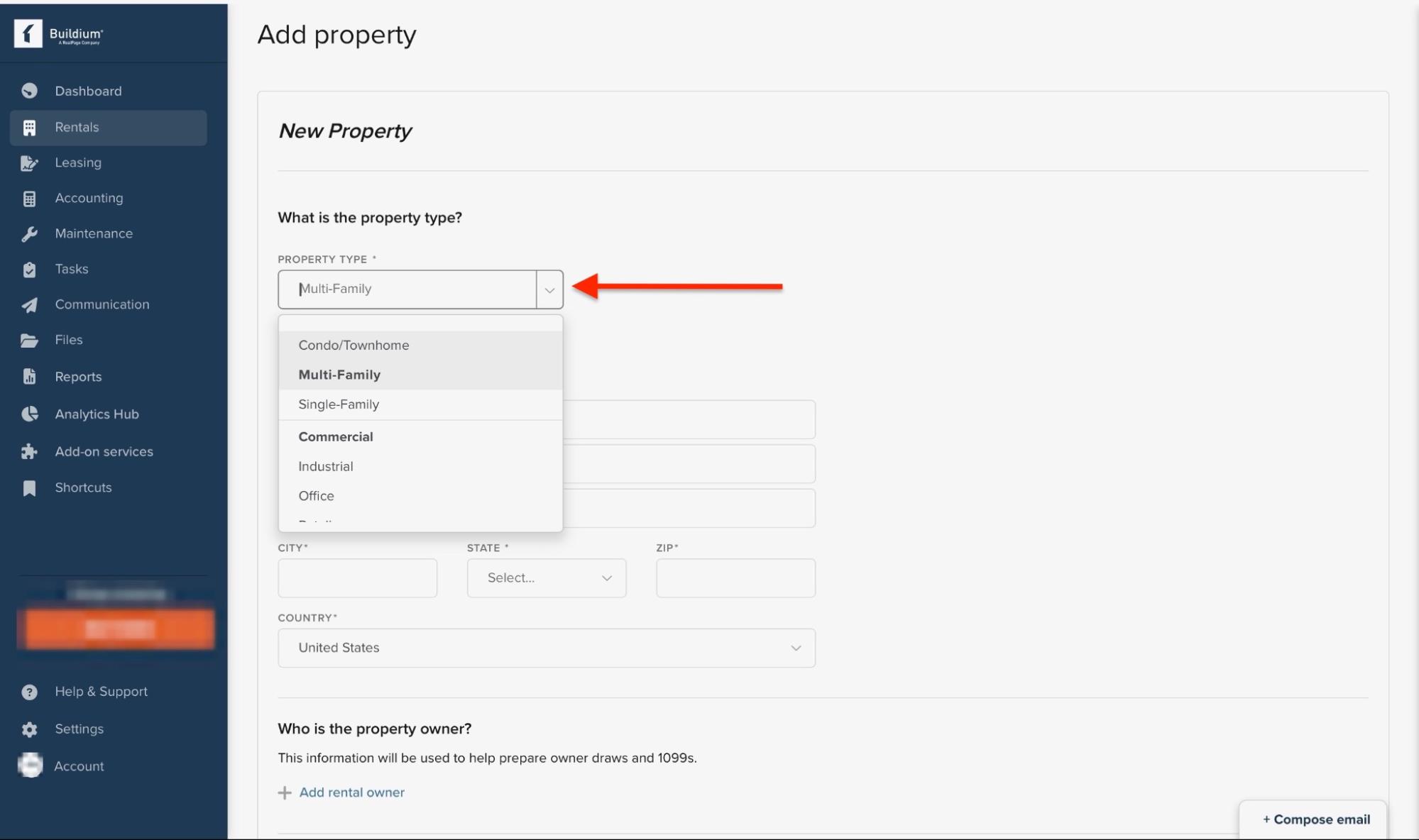The image size is (1419, 840).
Task: Collapse the Property Type dropdown arrow
Action: coord(549,289)
